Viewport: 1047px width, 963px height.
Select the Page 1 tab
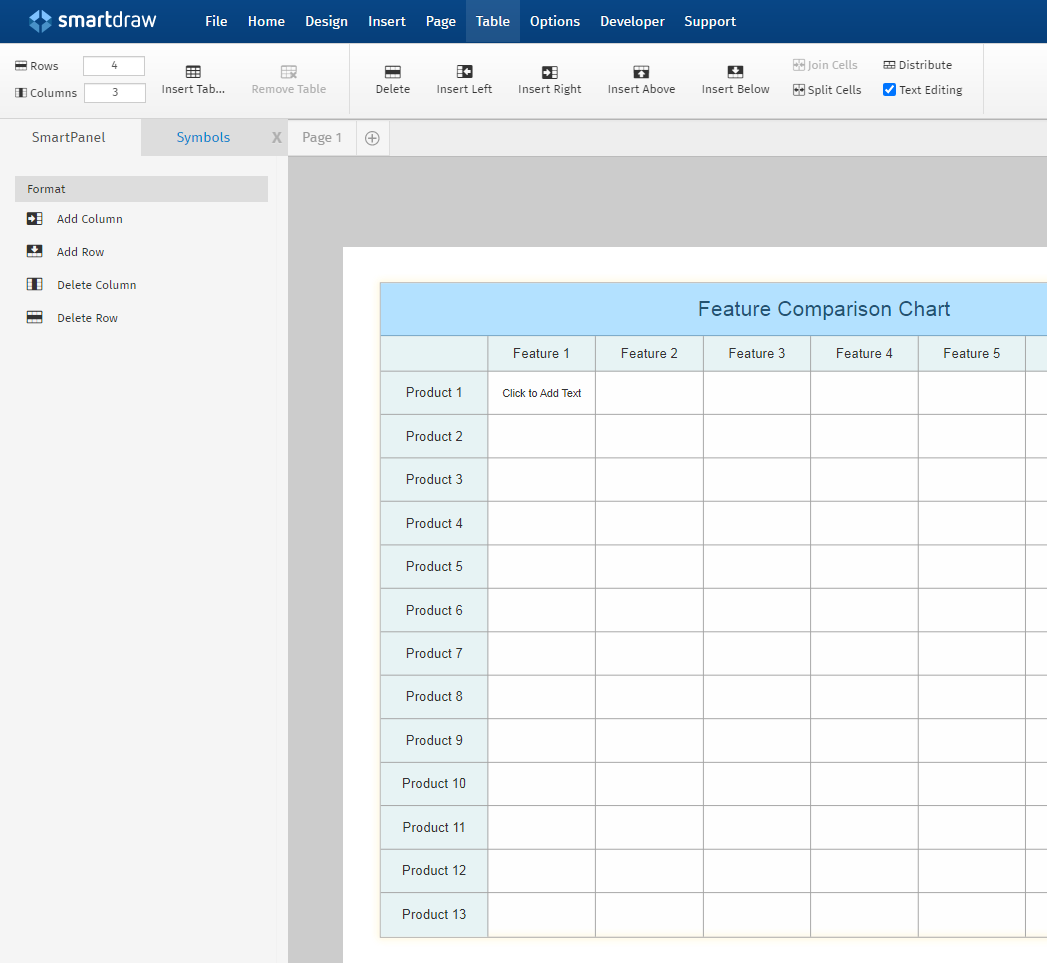[x=322, y=137]
